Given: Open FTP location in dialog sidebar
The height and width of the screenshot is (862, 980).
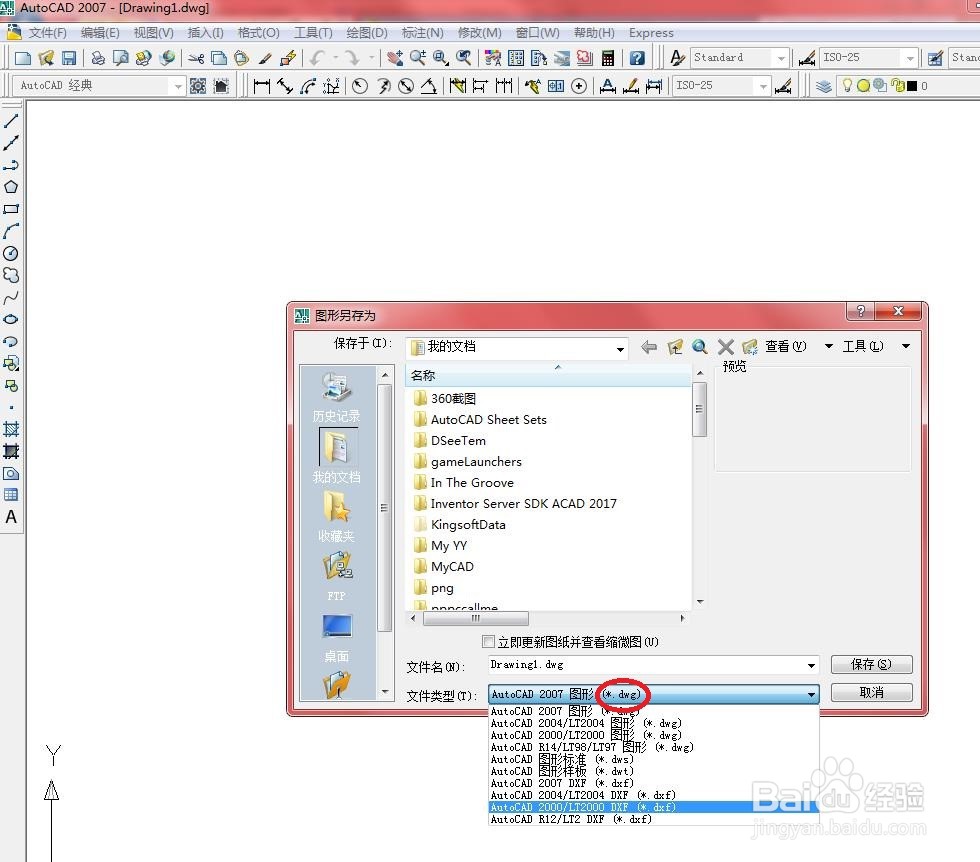Looking at the screenshot, I should (336, 576).
